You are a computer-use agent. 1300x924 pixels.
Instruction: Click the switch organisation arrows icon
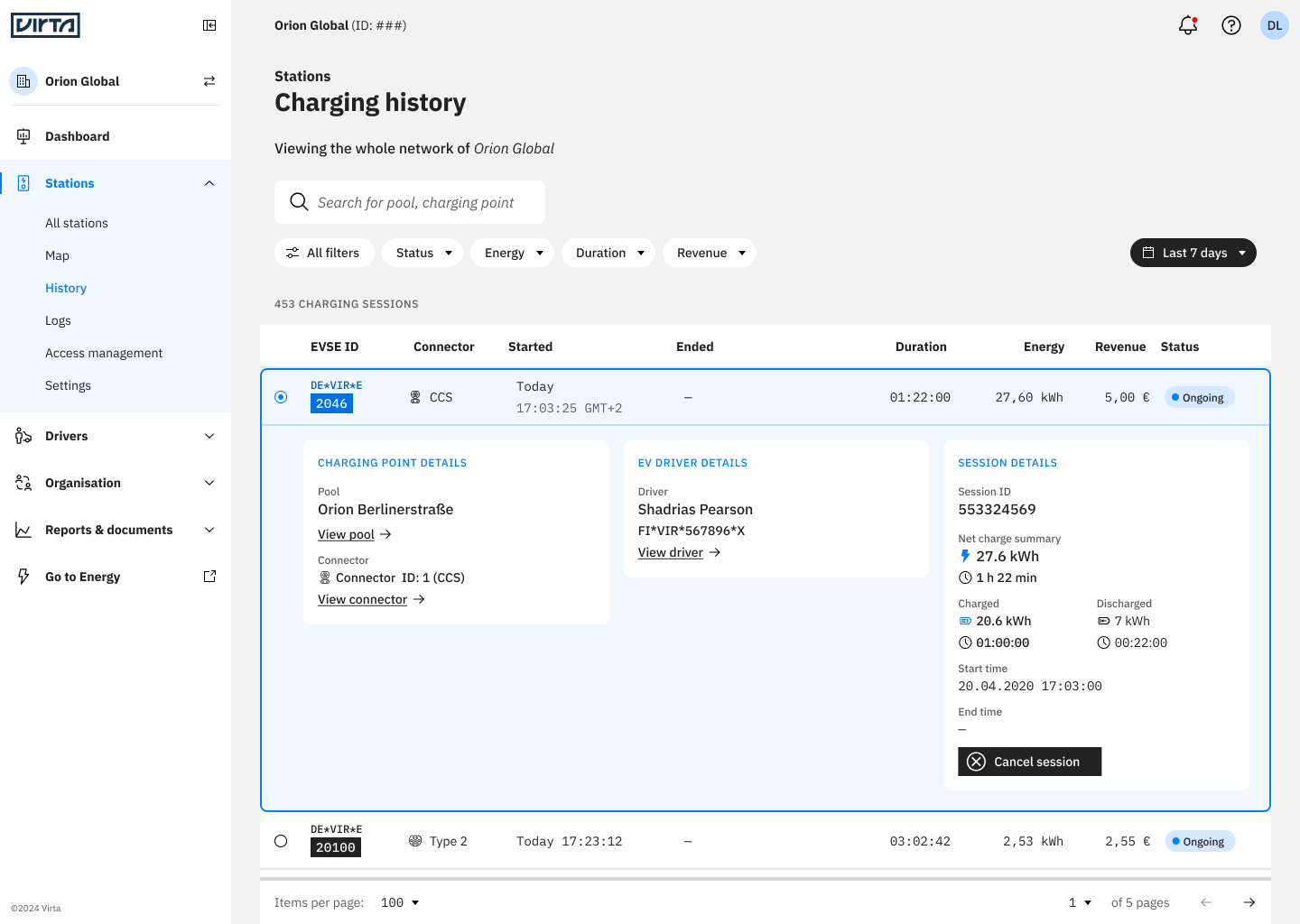click(x=209, y=81)
